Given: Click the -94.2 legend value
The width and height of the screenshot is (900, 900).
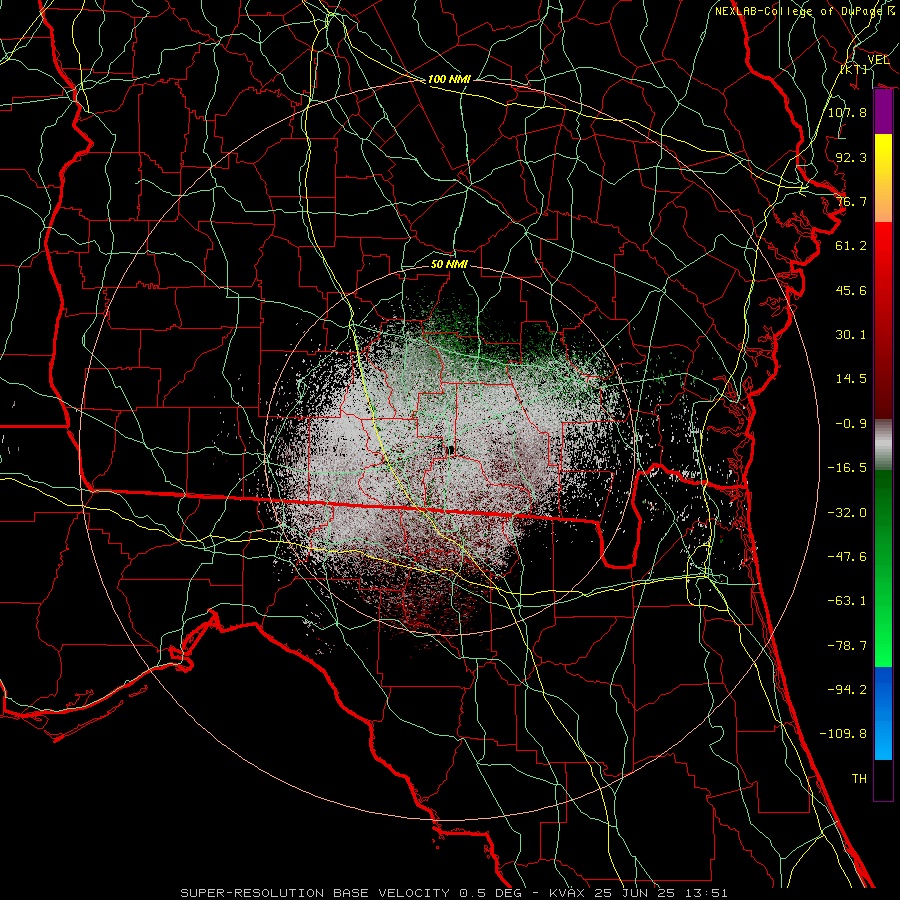Looking at the screenshot, I should (x=847, y=690).
